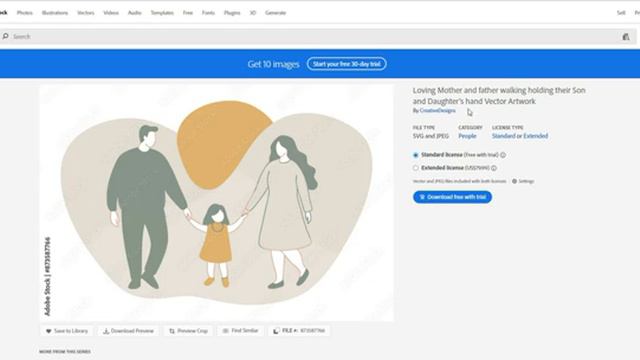Open the Standard or Extended license link
The height and width of the screenshot is (360, 640).
coord(520,136)
